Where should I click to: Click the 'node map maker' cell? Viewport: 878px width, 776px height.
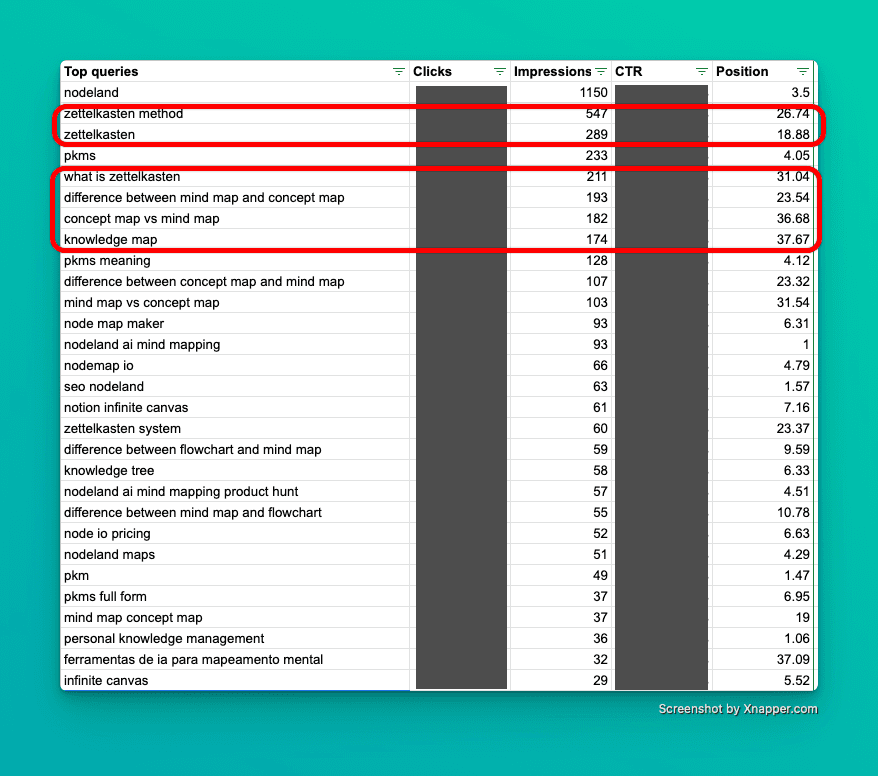pyautogui.click(x=235, y=324)
